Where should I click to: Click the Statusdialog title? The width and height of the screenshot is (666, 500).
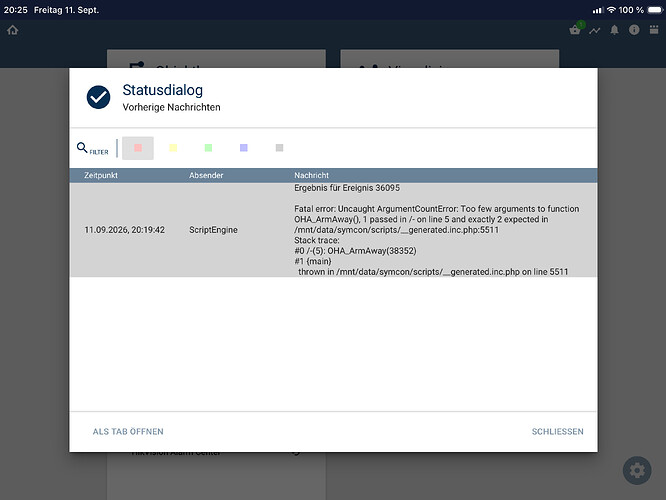[163, 90]
